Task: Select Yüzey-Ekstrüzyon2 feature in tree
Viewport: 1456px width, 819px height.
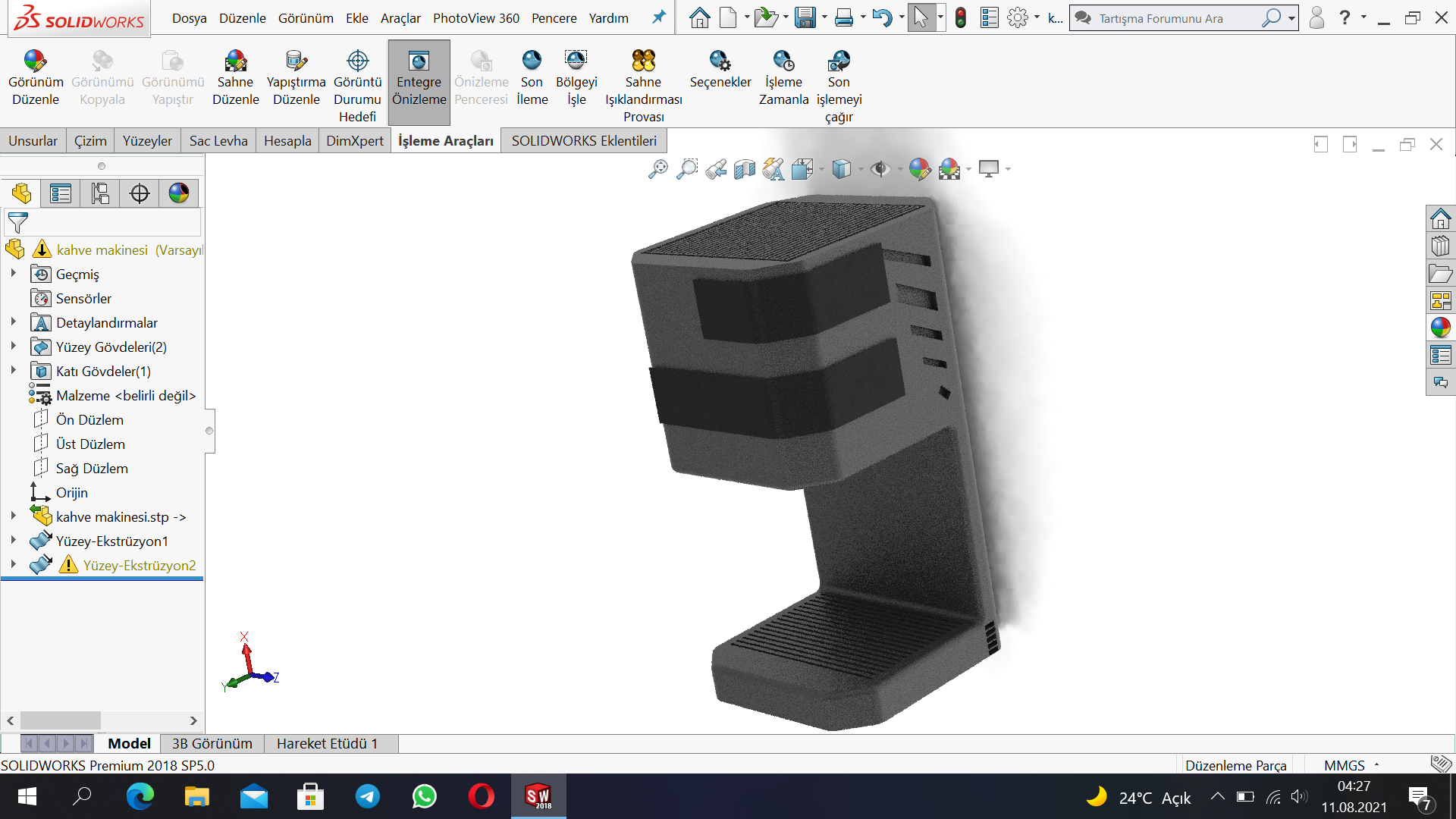Action: tap(139, 565)
